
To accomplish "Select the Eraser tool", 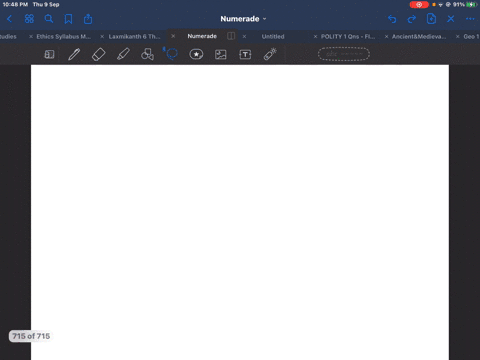I will click(99, 54).
